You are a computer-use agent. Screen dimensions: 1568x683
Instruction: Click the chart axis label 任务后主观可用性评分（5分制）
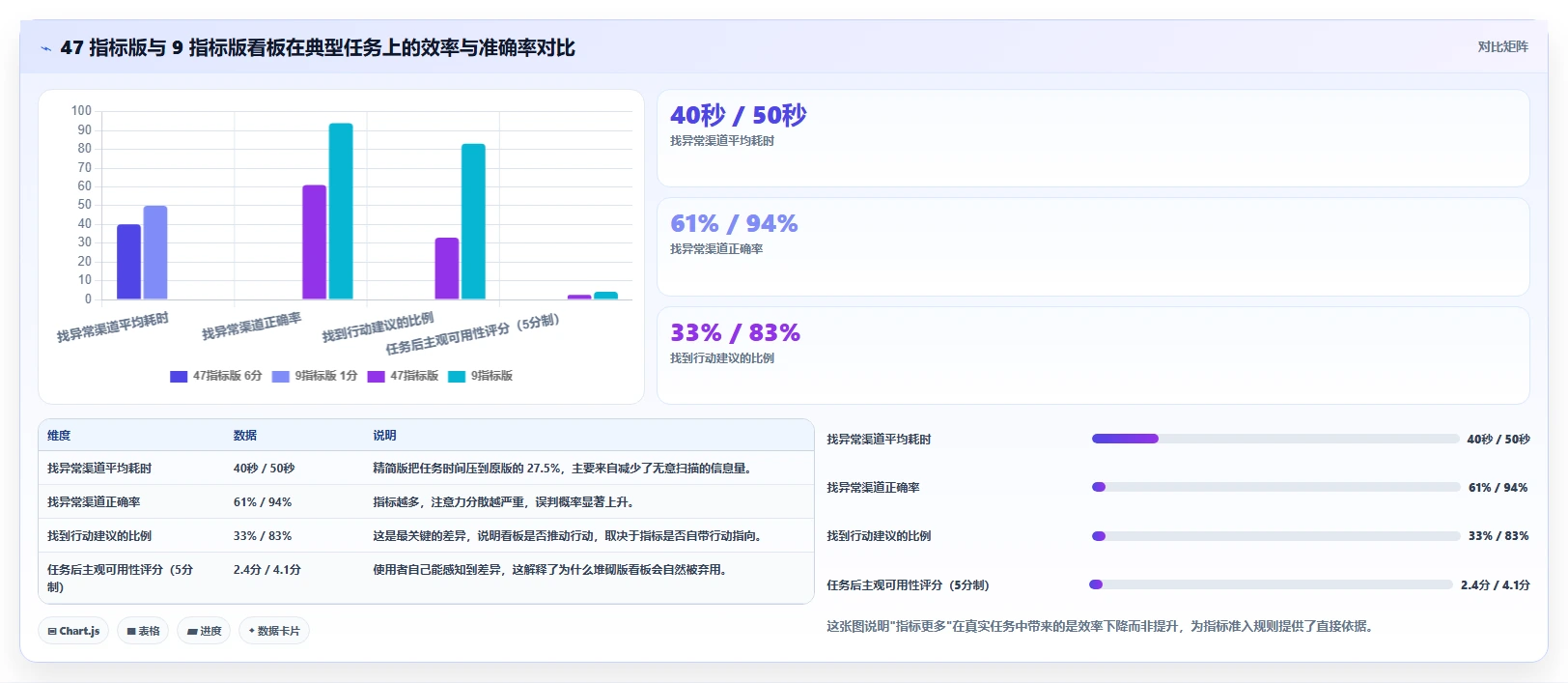(x=472, y=334)
